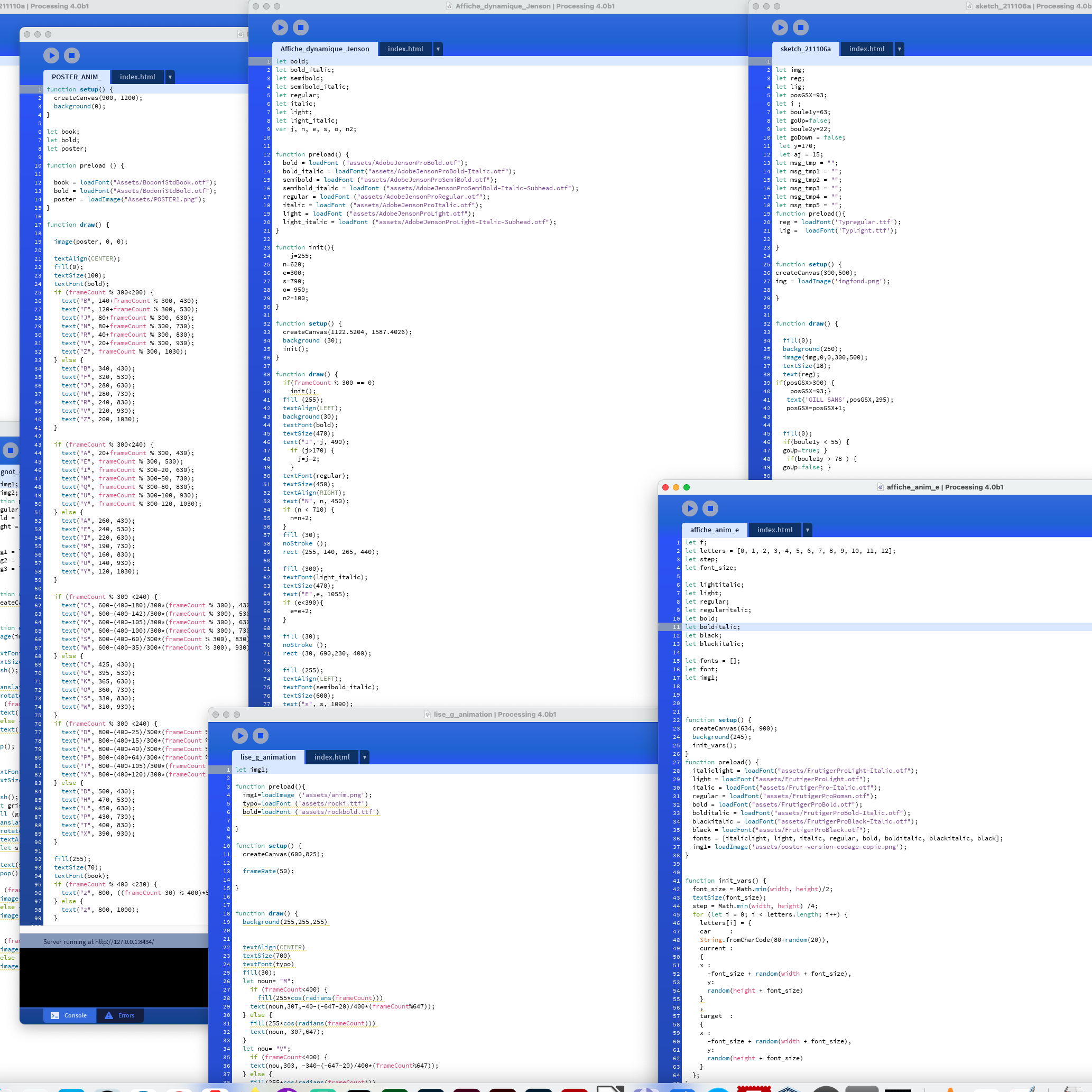The height and width of the screenshot is (1092, 1092).
Task: Switch to index.html tab in lise_g_animation window
Action: click(332, 757)
